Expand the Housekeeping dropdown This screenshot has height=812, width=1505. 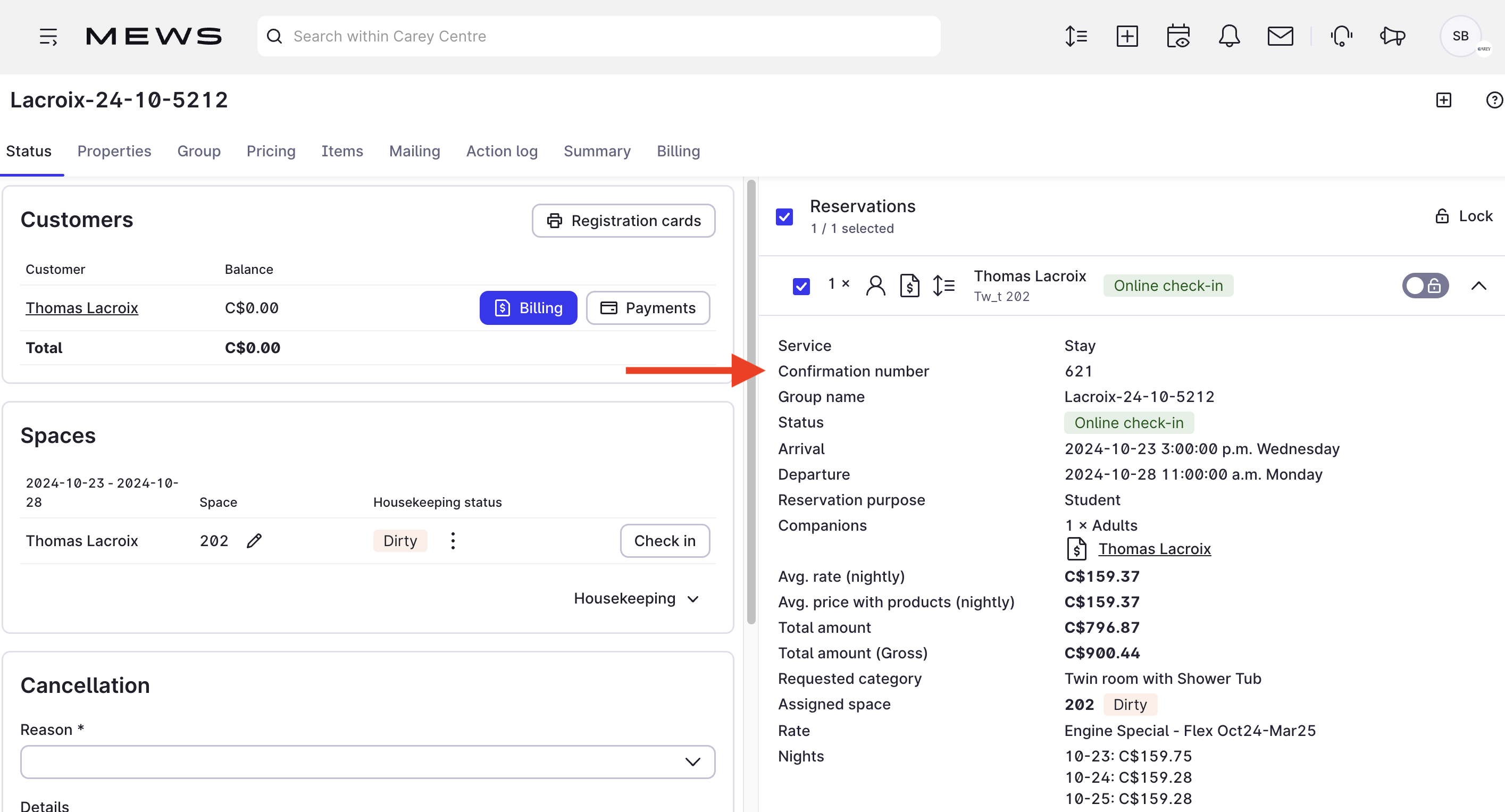click(x=636, y=599)
